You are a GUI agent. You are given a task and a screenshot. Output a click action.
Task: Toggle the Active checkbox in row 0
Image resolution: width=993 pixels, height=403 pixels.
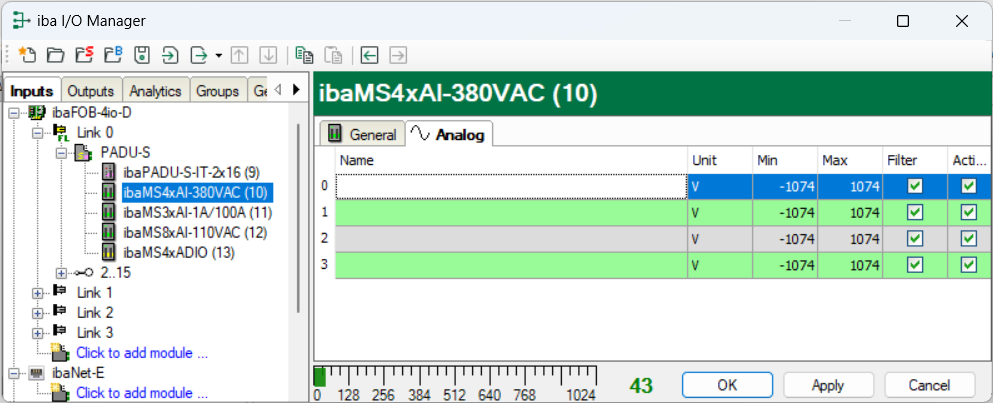968,186
